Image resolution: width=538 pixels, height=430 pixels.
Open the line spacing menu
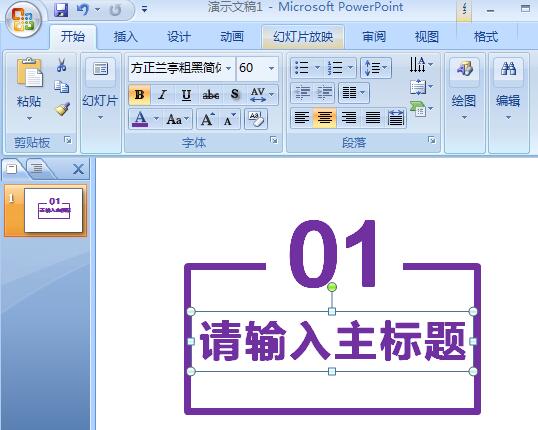click(x=376, y=68)
